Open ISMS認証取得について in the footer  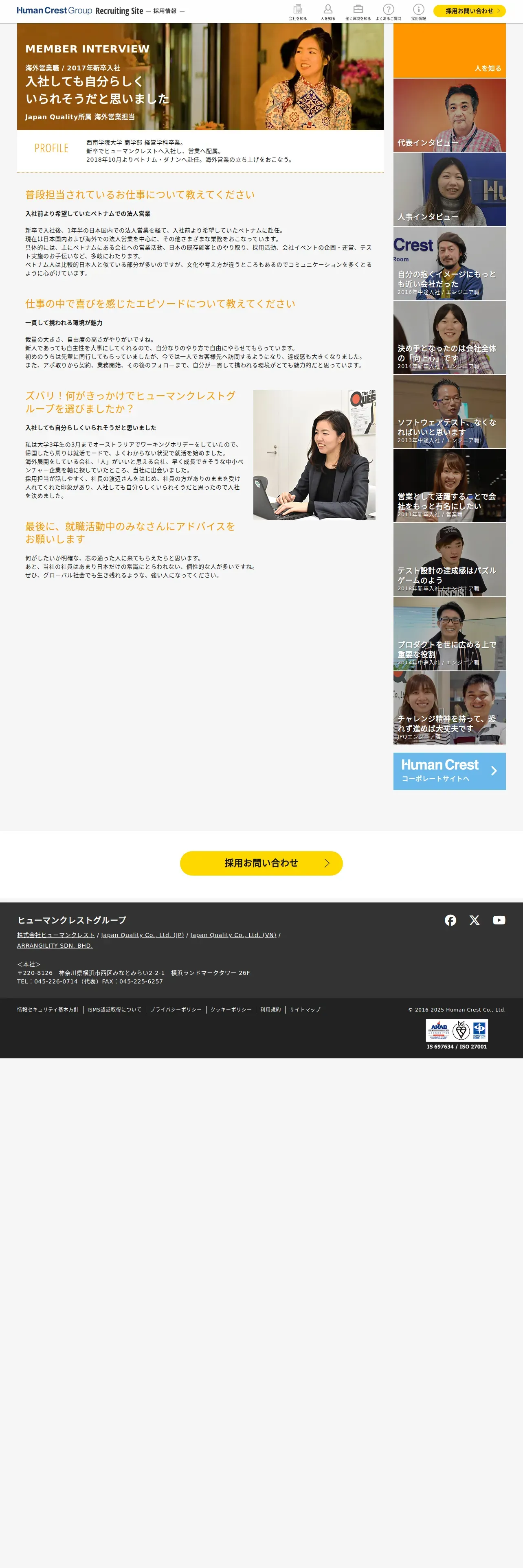(114, 1009)
